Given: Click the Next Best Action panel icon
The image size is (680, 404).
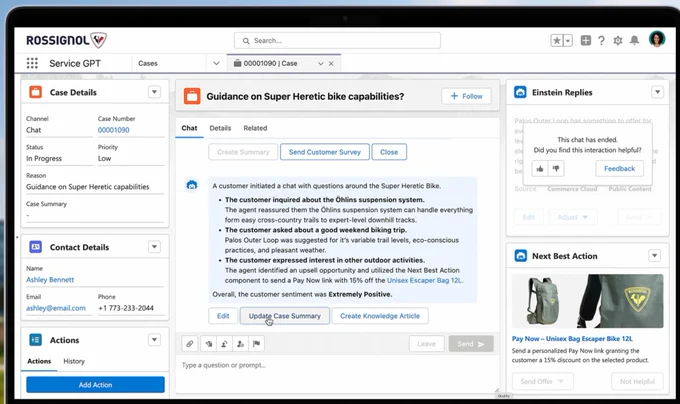Looking at the screenshot, I should 520,256.
